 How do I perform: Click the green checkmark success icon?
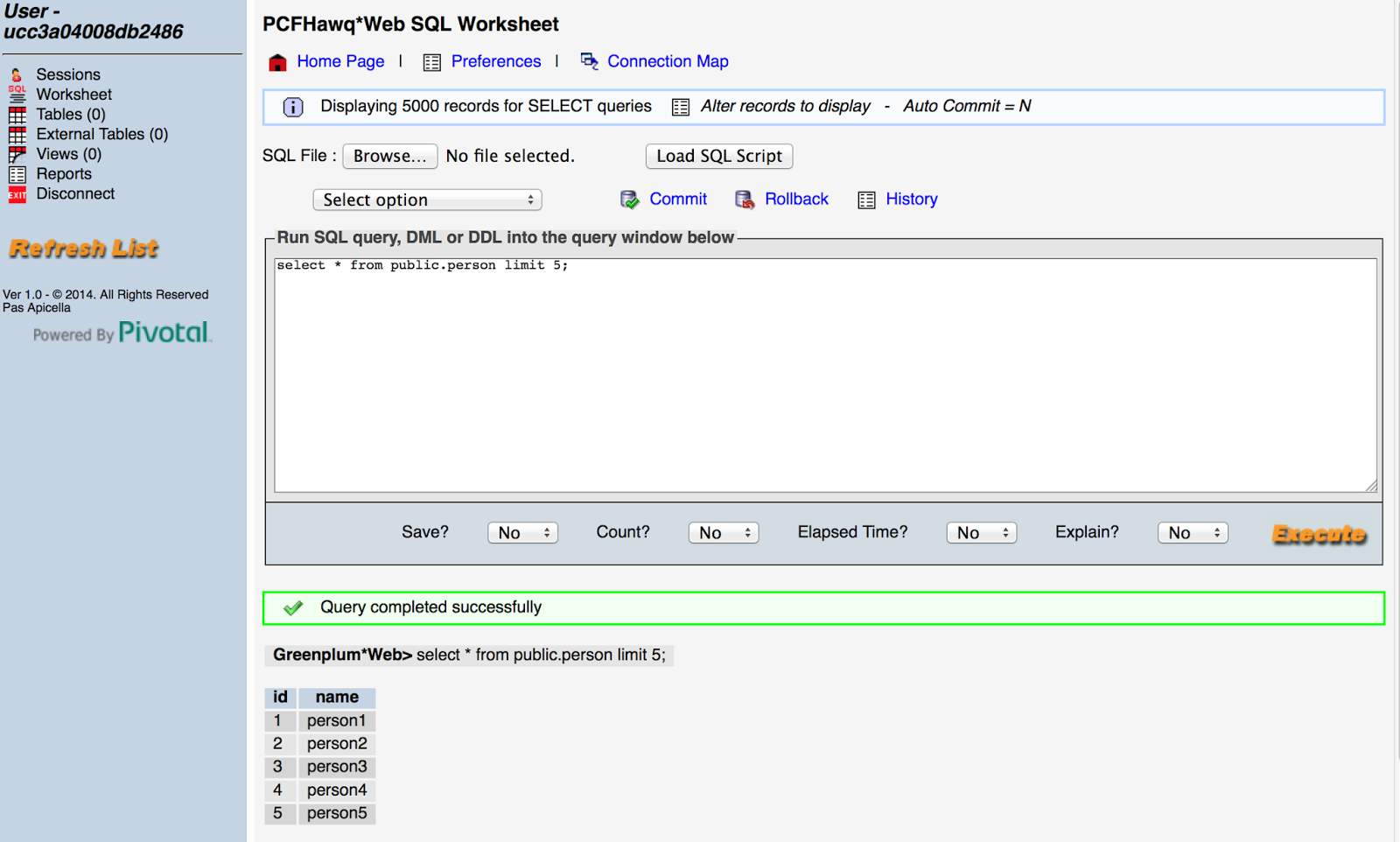[293, 607]
